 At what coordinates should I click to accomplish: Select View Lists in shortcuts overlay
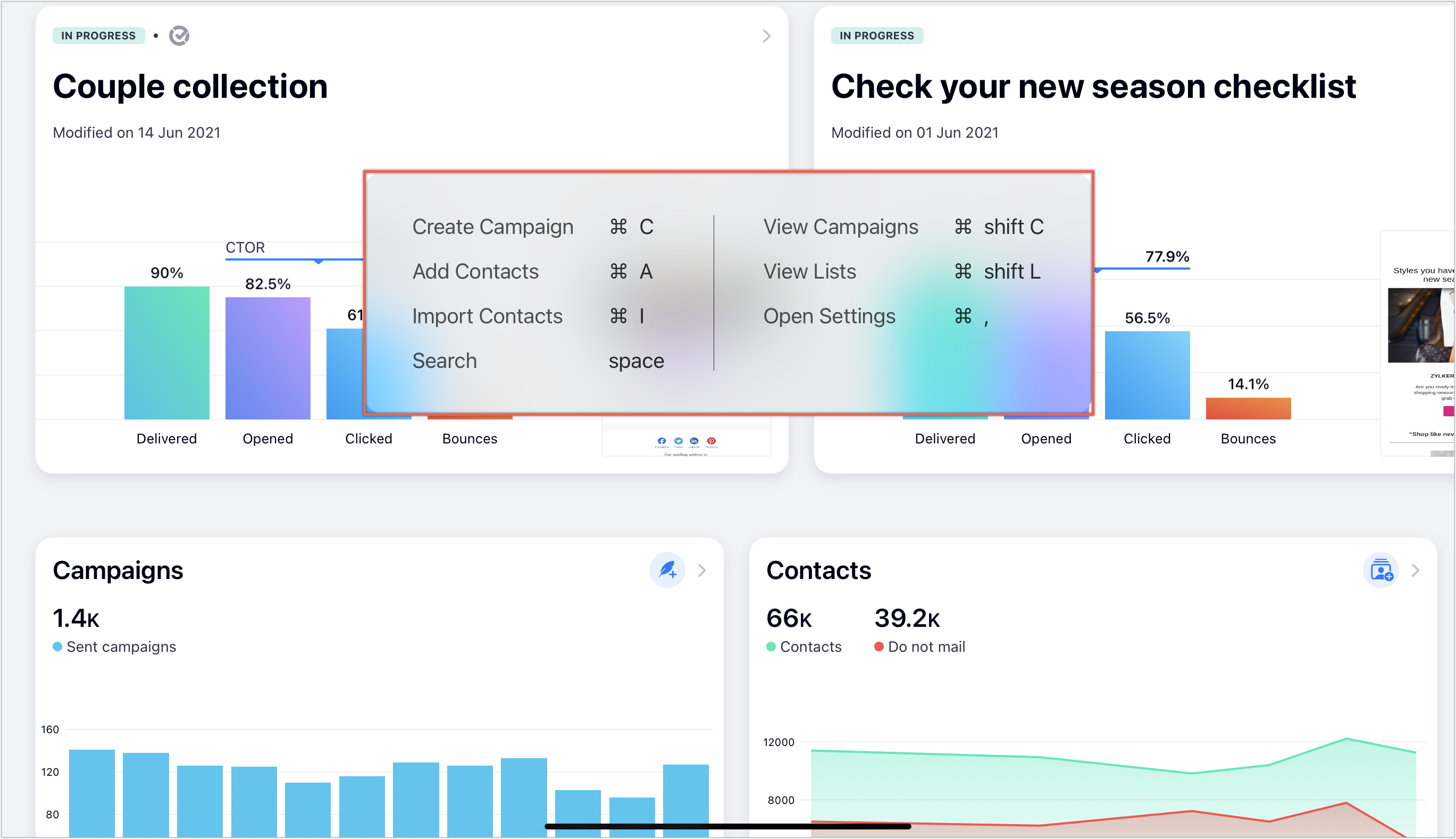(809, 271)
